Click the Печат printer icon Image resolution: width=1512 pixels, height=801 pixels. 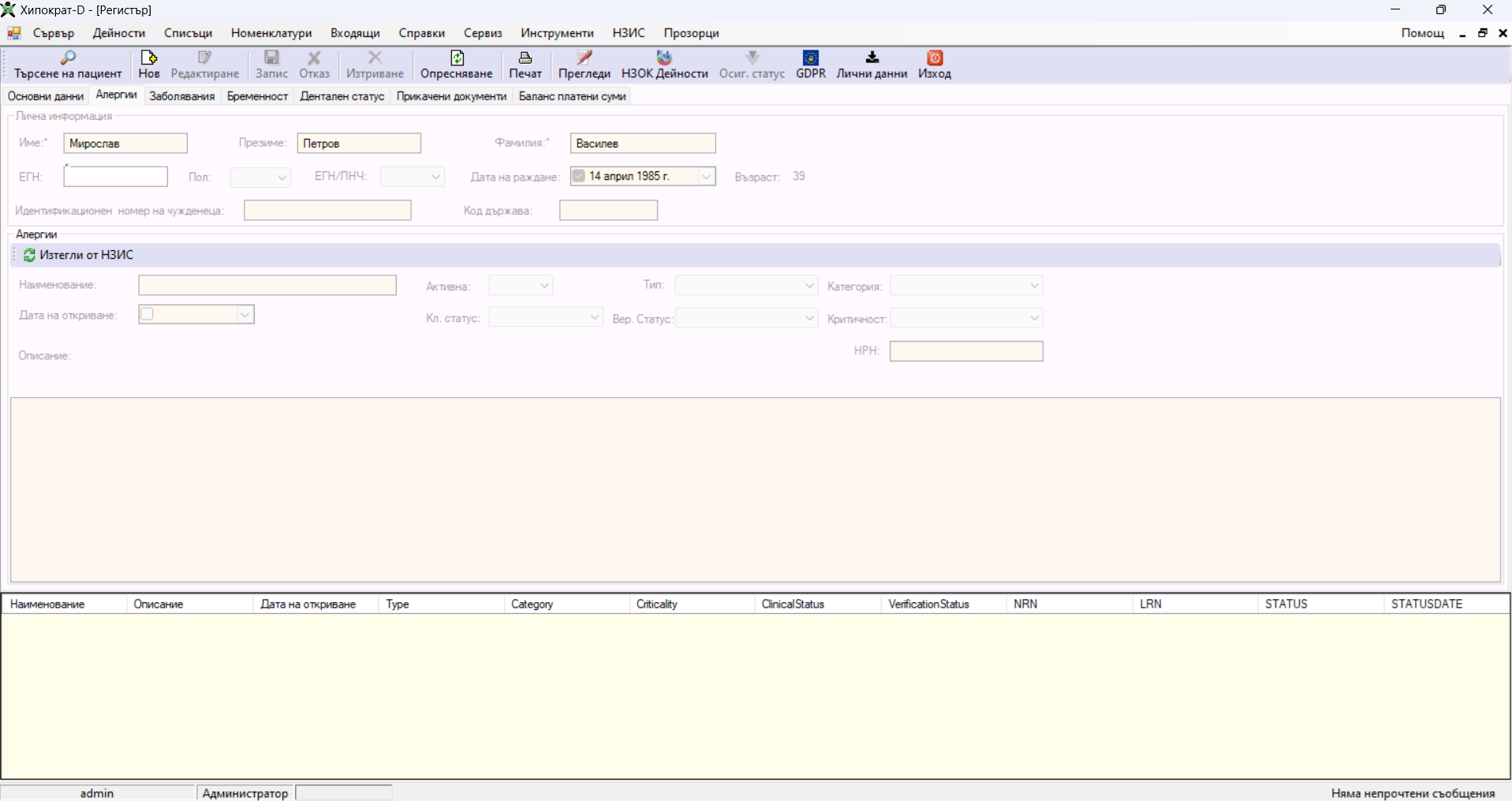pyautogui.click(x=525, y=58)
